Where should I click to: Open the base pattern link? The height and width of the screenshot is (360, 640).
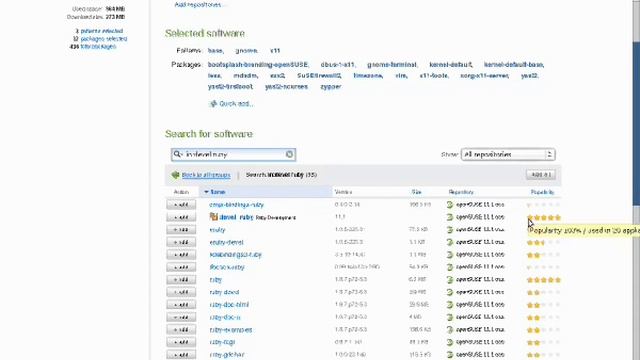tap(216, 51)
